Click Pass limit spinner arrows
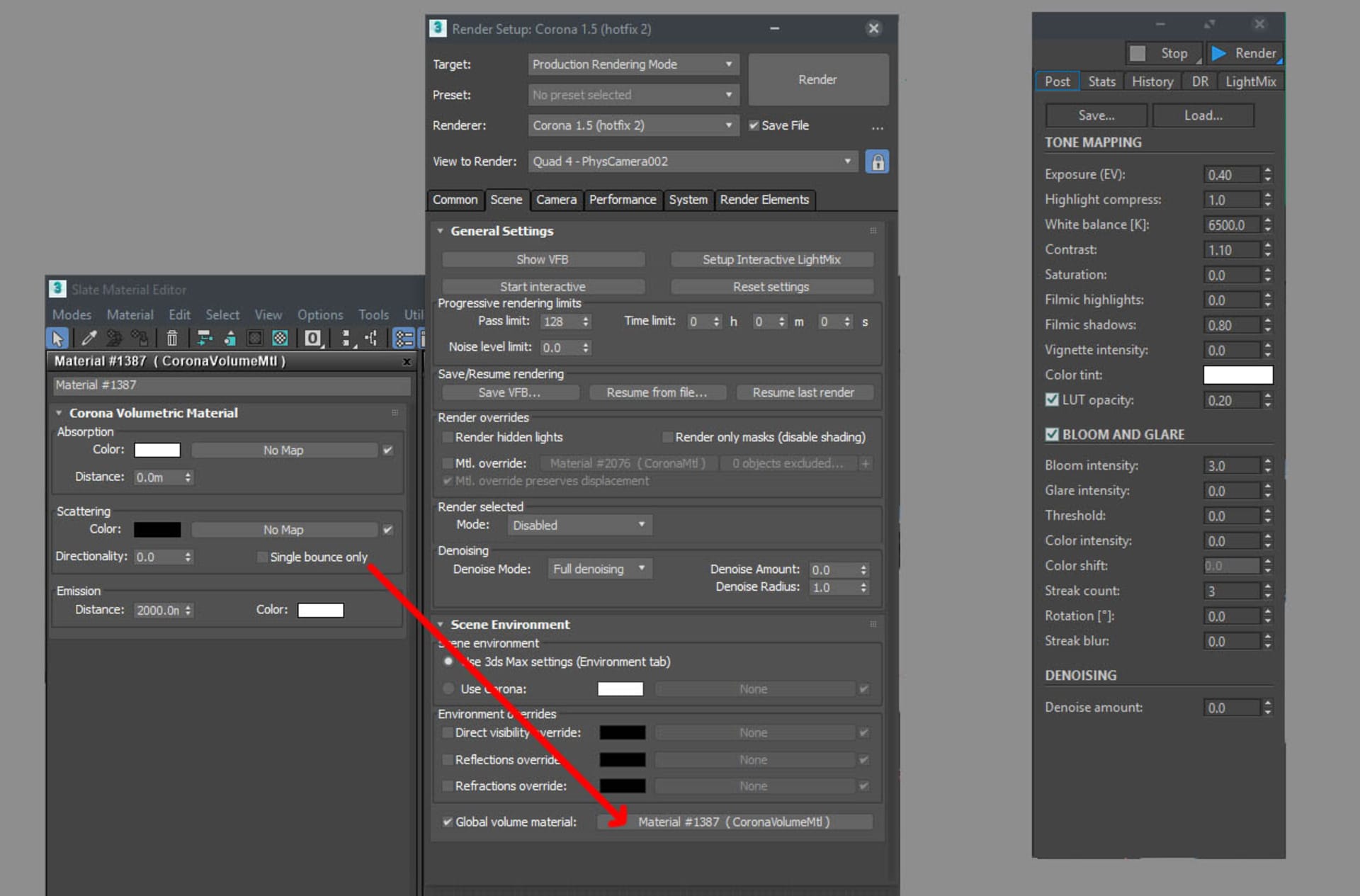This screenshot has width=1360, height=896. [x=586, y=322]
